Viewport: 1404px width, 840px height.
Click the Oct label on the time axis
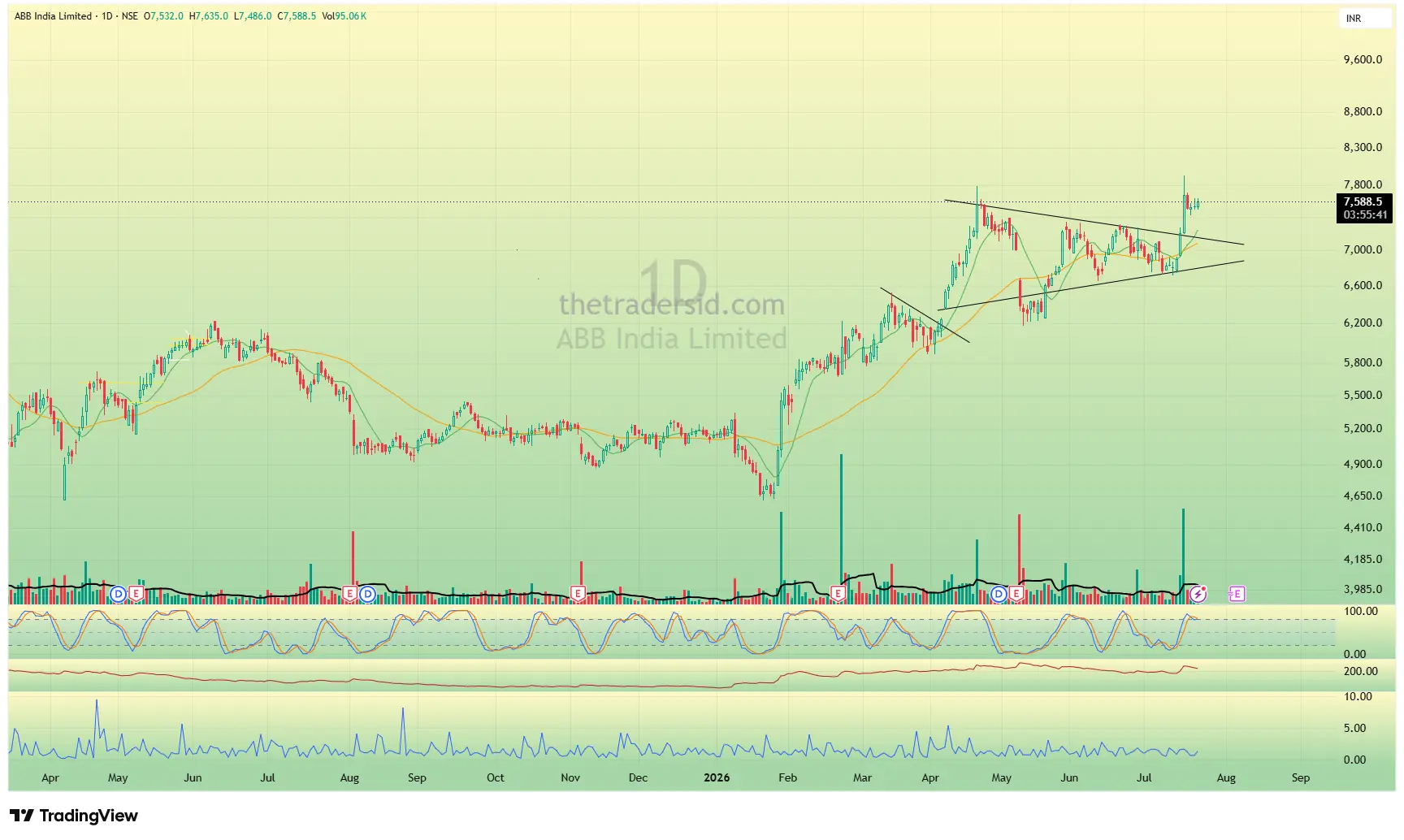point(496,777)
